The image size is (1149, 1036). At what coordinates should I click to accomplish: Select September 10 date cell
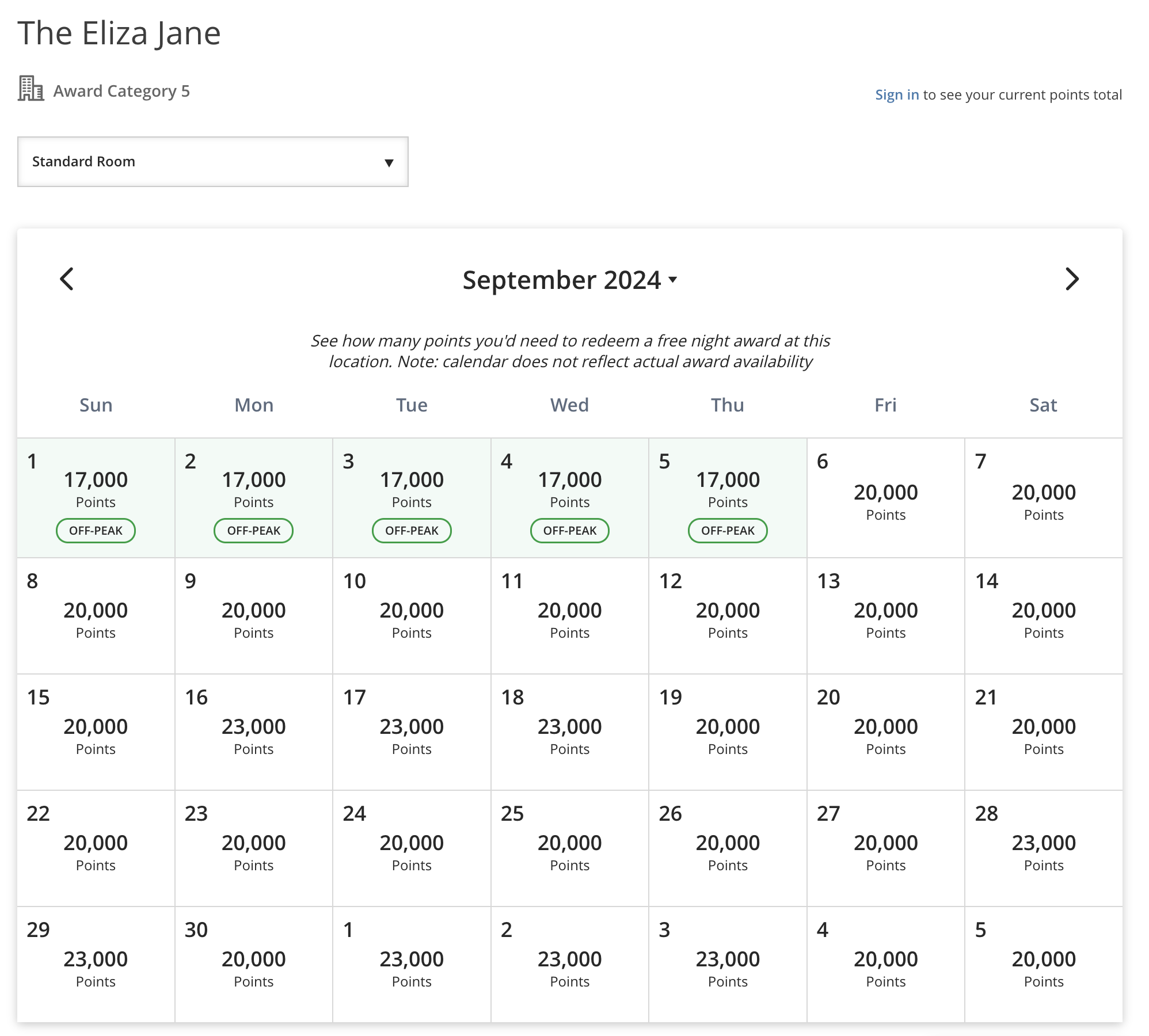click(412, 616)
